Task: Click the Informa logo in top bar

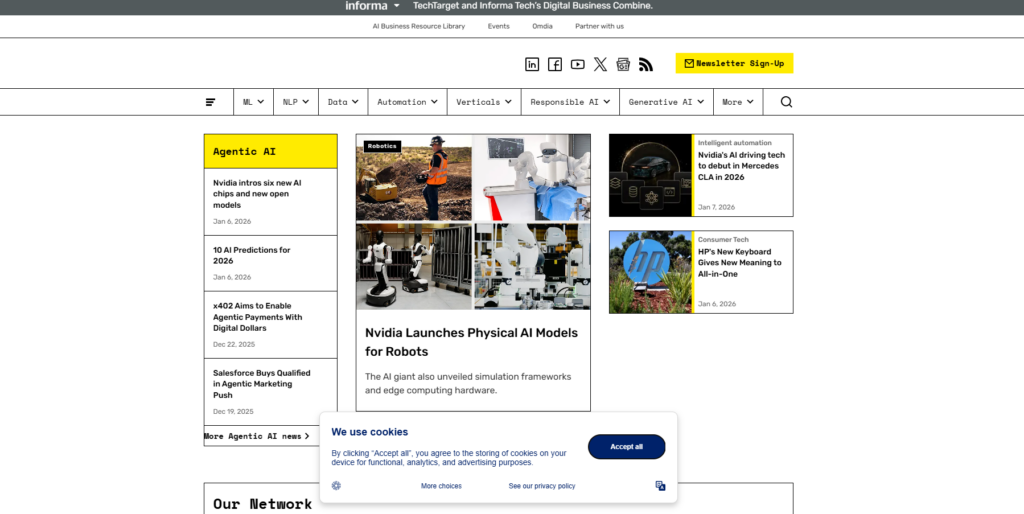Action: (x=366, y=6)
